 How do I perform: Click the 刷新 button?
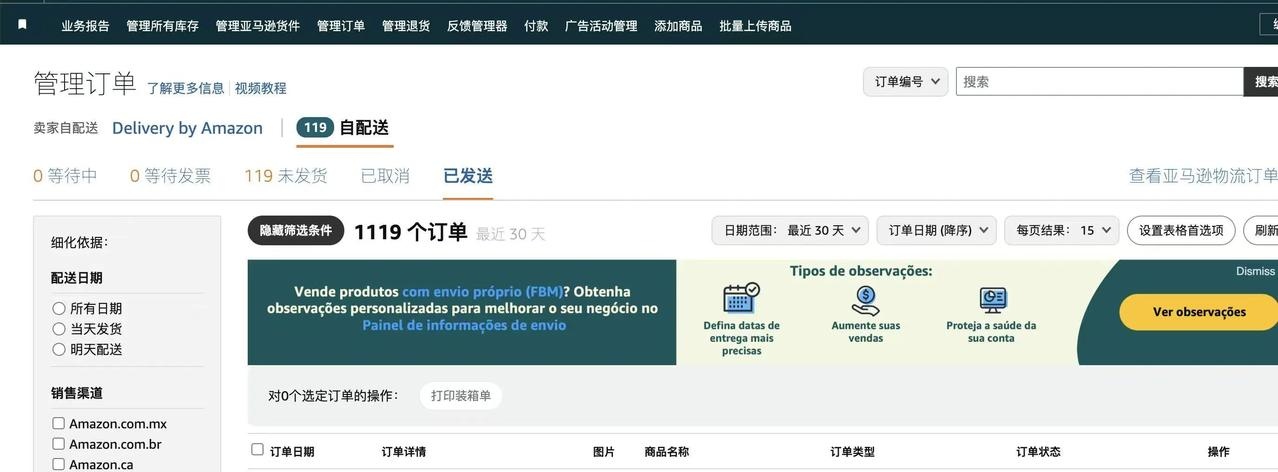click(x=1262, y=230)
